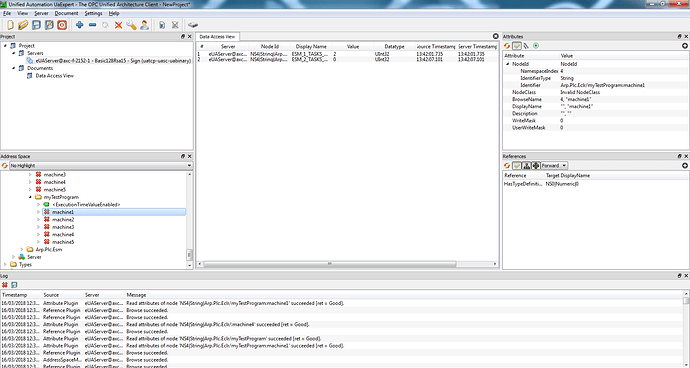This screenshot has width=690, height=368.
Task: Click the Datatype column header in Data Access View
Action: (394, 46)
